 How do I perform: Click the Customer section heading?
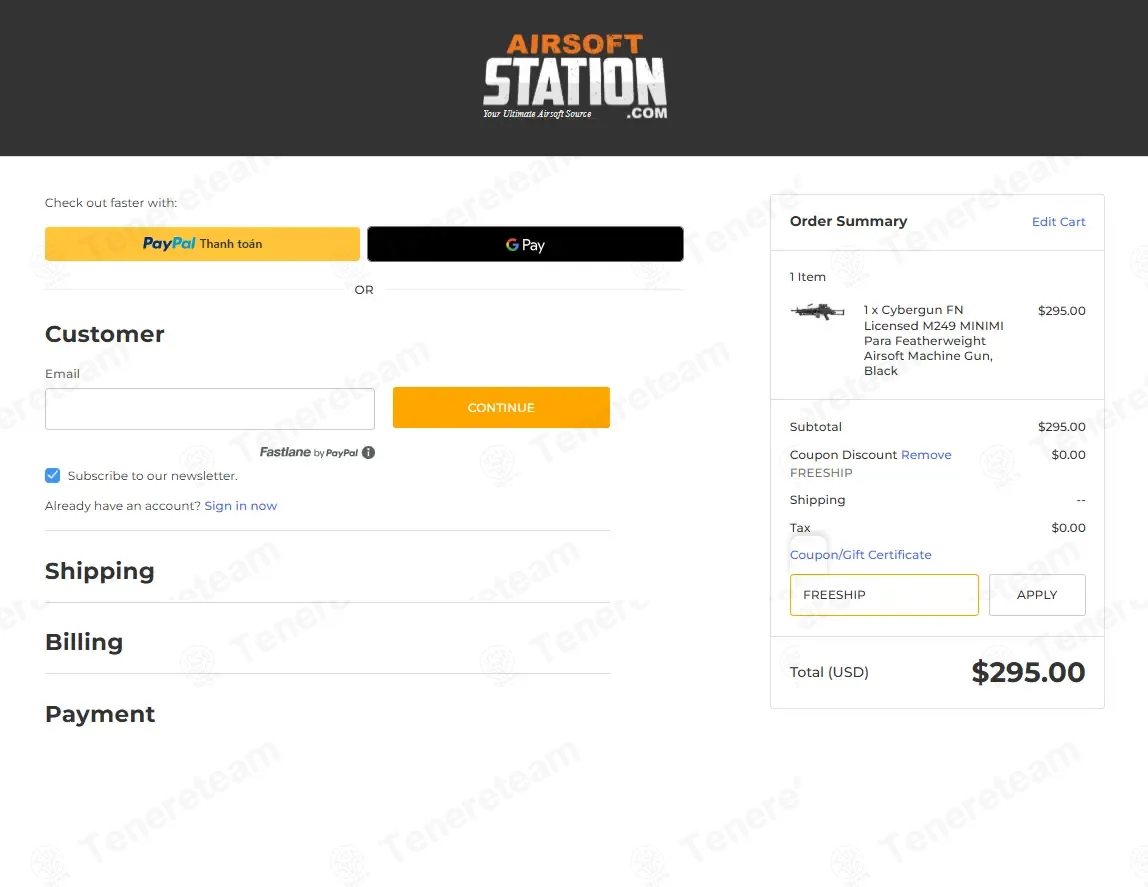105,334
